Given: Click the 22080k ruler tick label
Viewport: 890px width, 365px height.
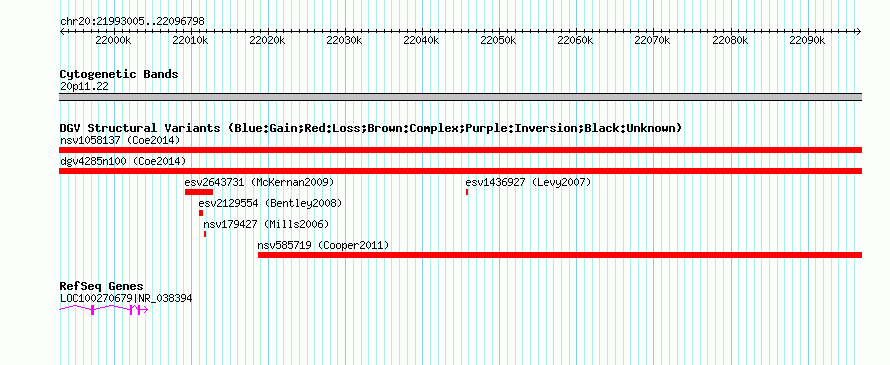Looking at the screenshot, I should pos(731,41).
